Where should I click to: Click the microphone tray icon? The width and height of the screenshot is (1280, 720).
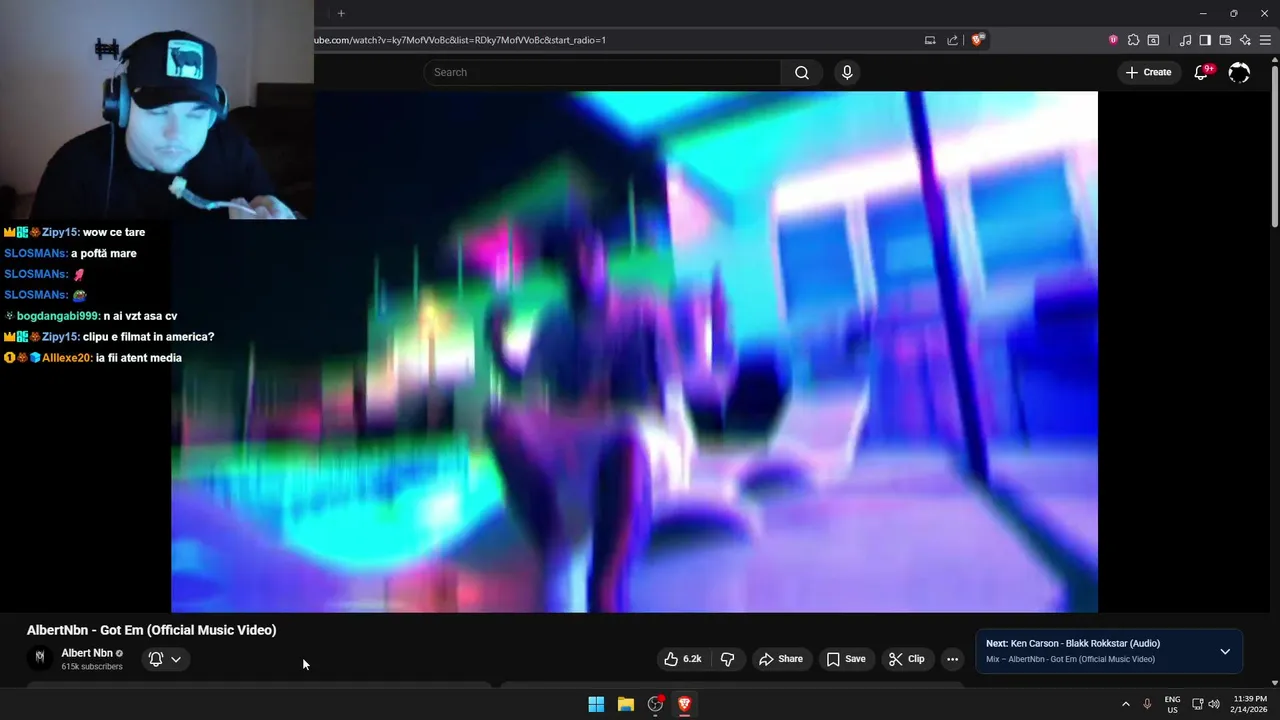pos(1147,704)
